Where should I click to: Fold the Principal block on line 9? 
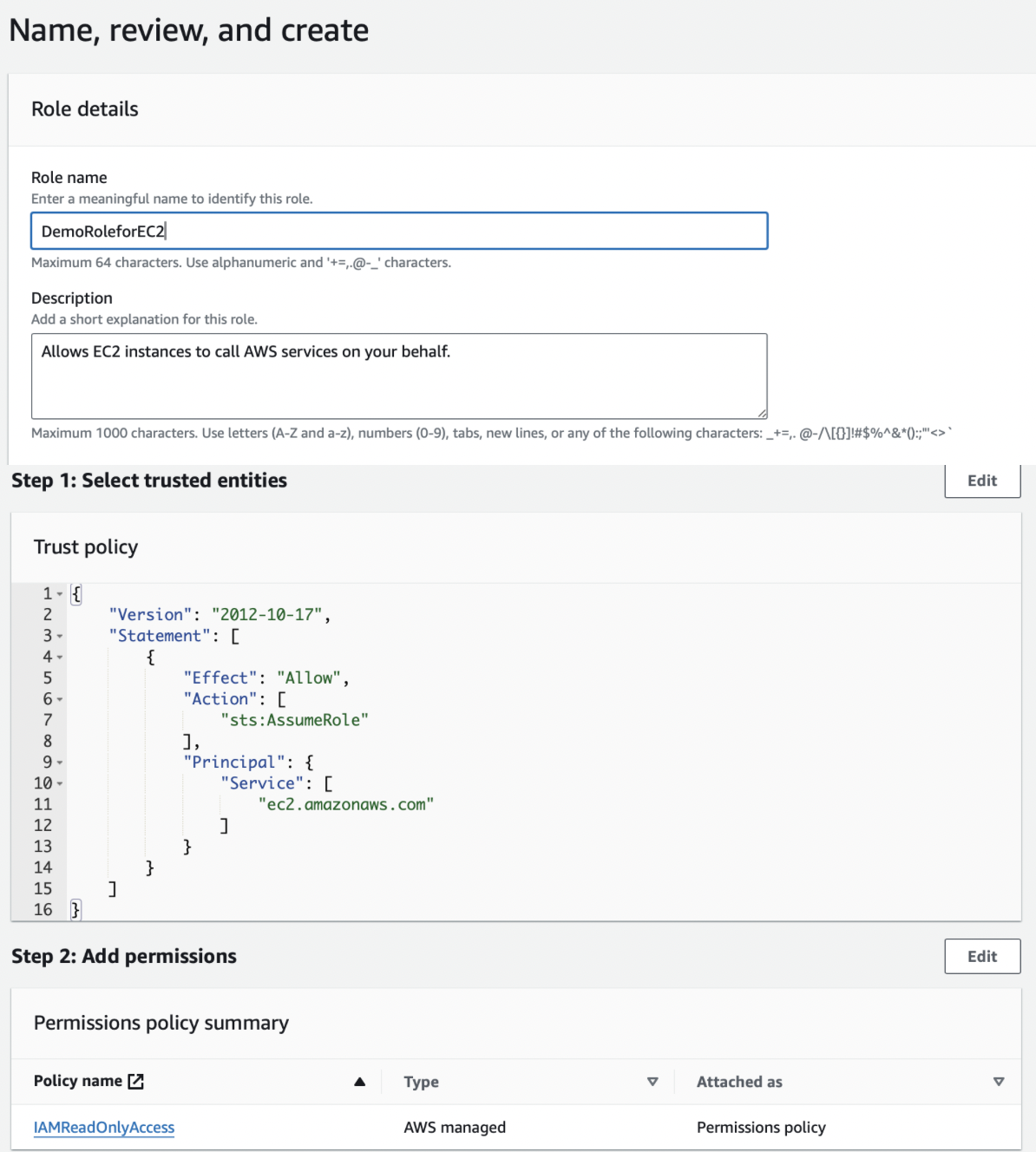(60, 763)
